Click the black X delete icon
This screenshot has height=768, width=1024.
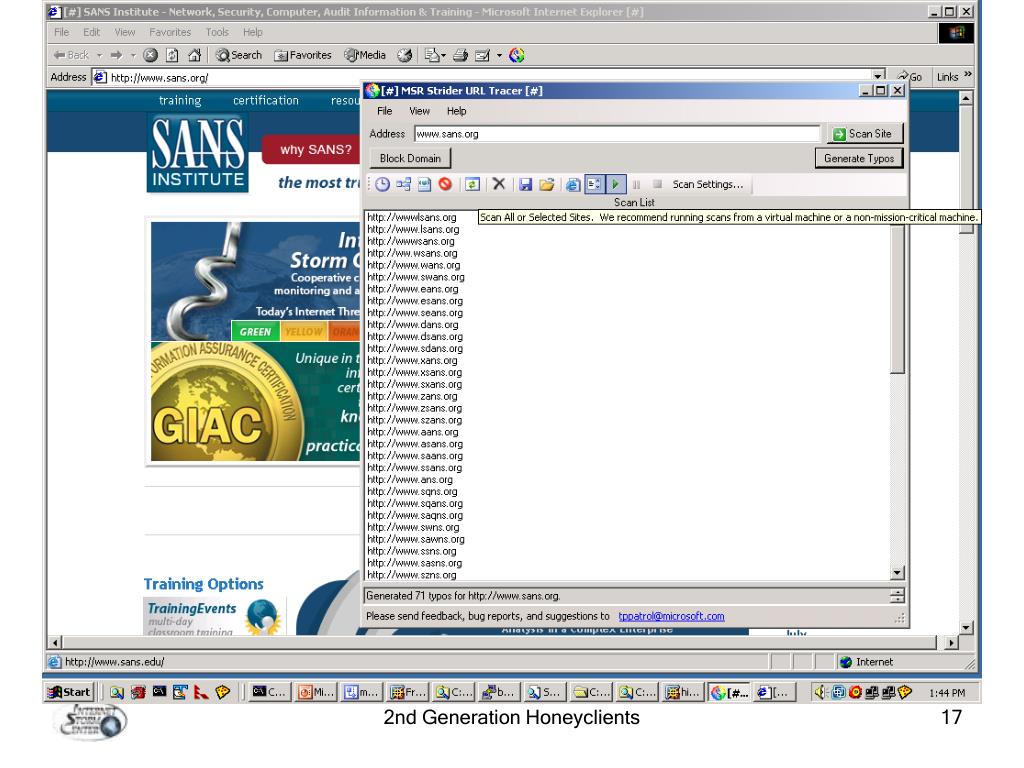click(x=499, y=184)
